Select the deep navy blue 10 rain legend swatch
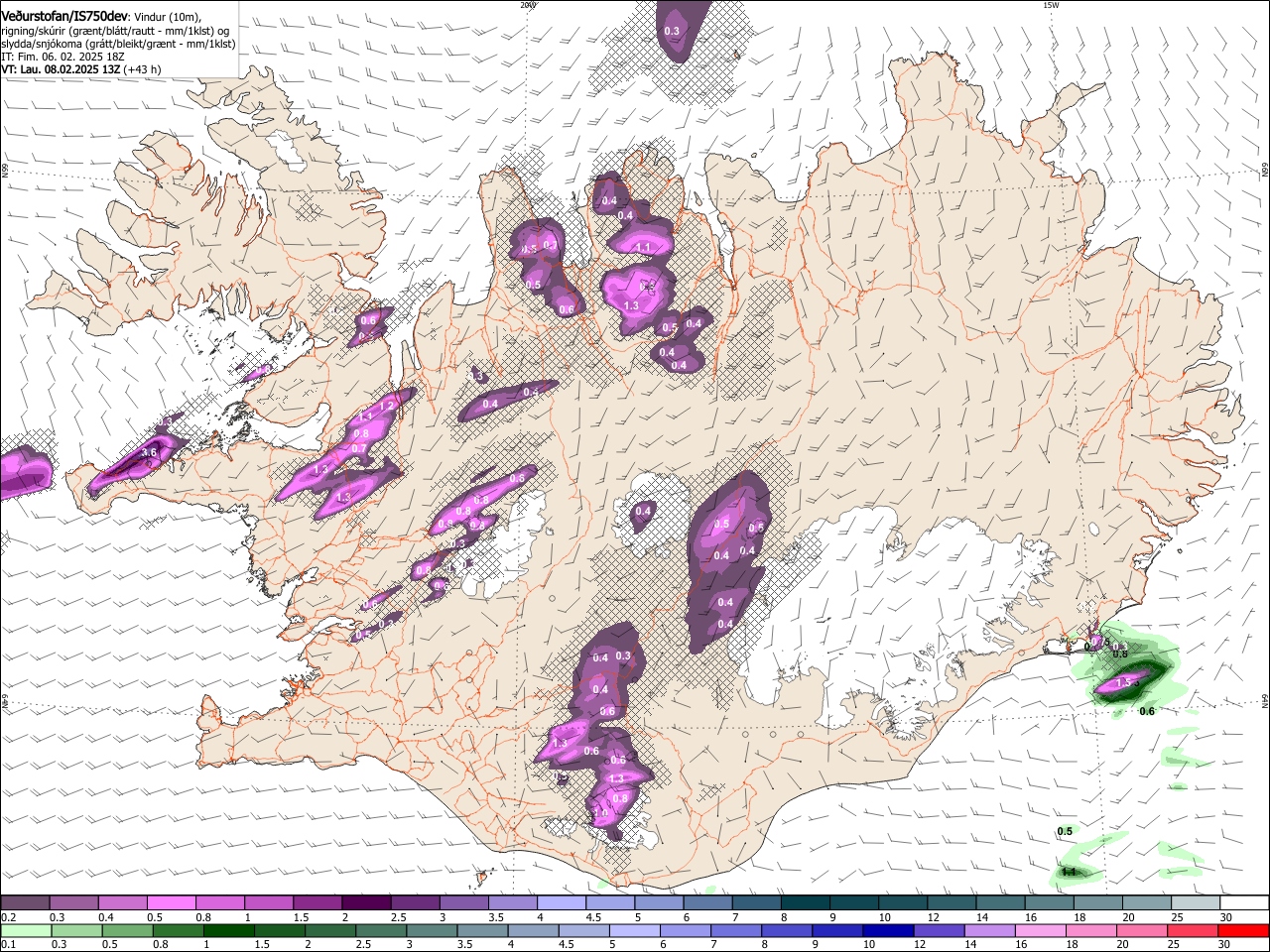1270x952 pixels. tap(888, 930)
